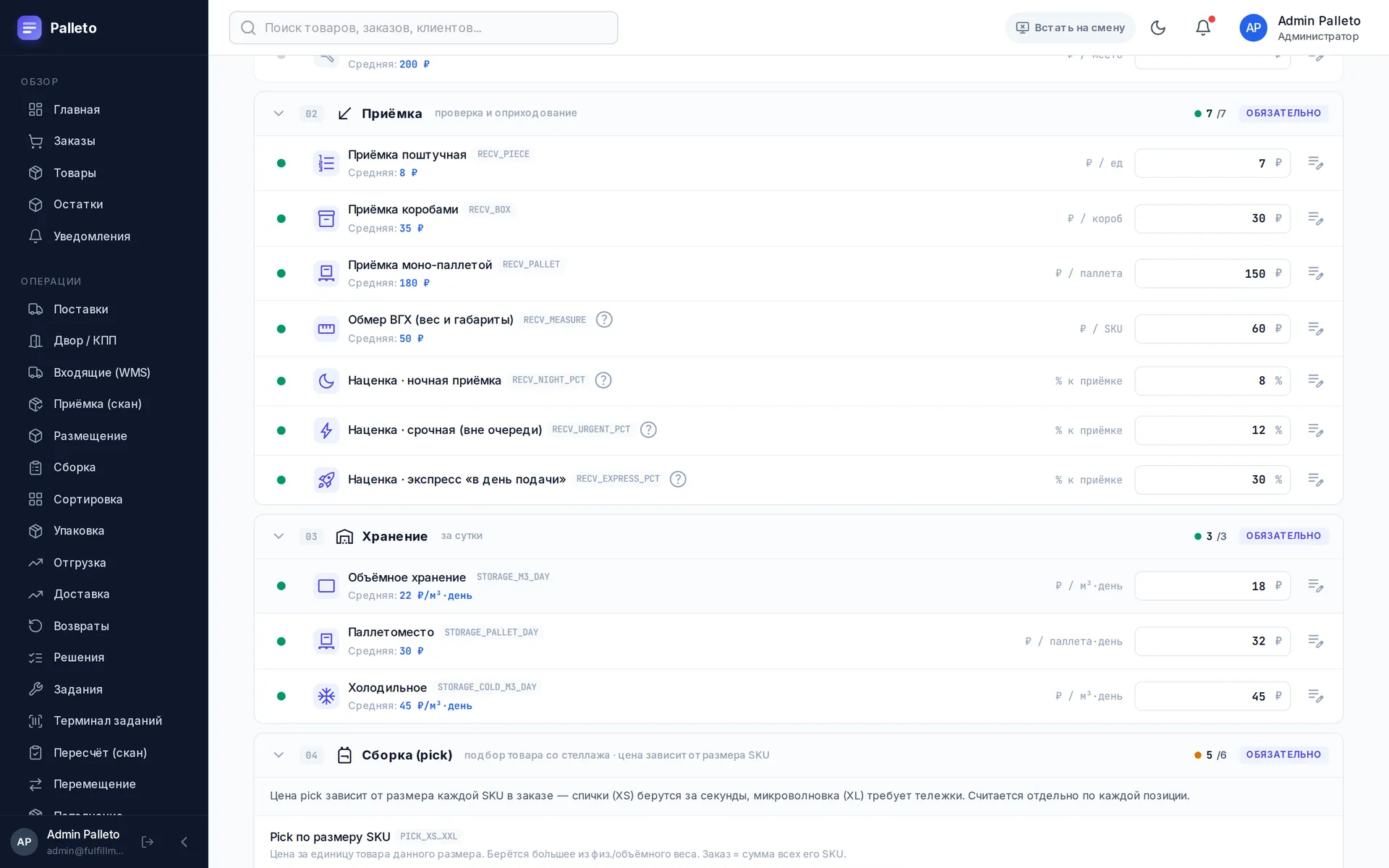This screenshot has width=1389, height=868.
Task: Open notifications bell in header
Action: [x=1202, y=27]
